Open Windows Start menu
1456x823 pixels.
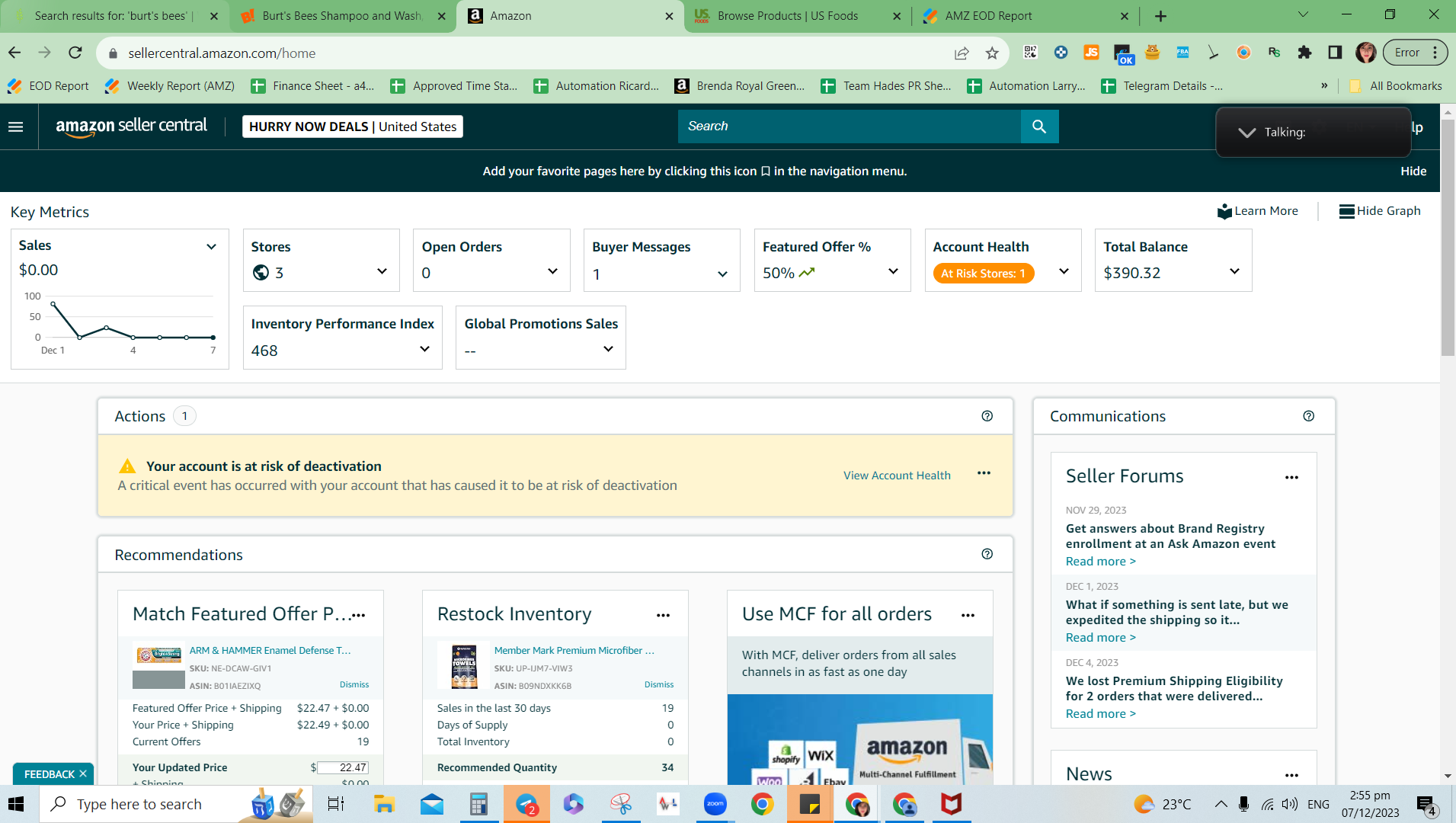[16, 804]
